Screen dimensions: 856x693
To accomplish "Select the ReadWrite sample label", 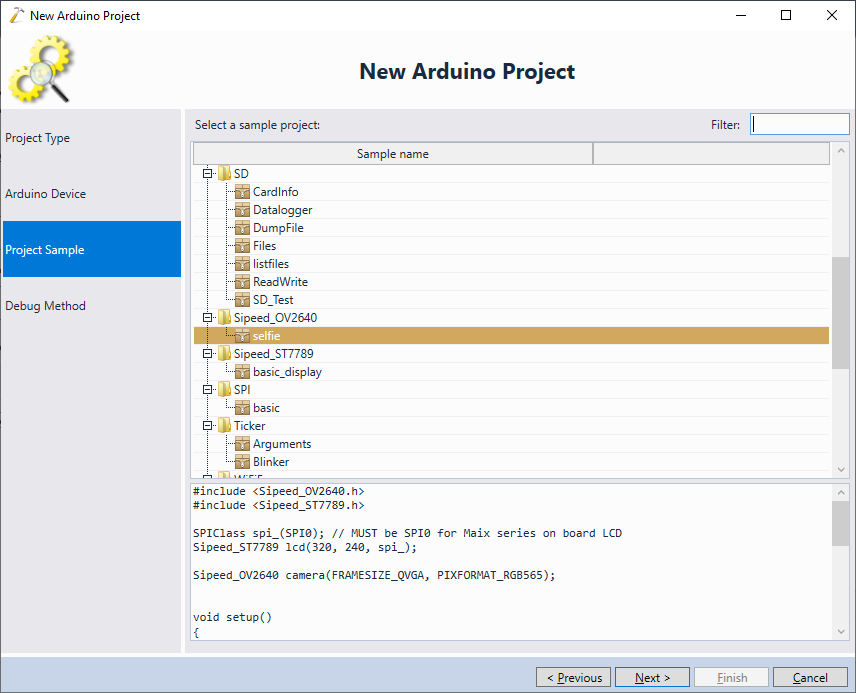I will point(281,282).
